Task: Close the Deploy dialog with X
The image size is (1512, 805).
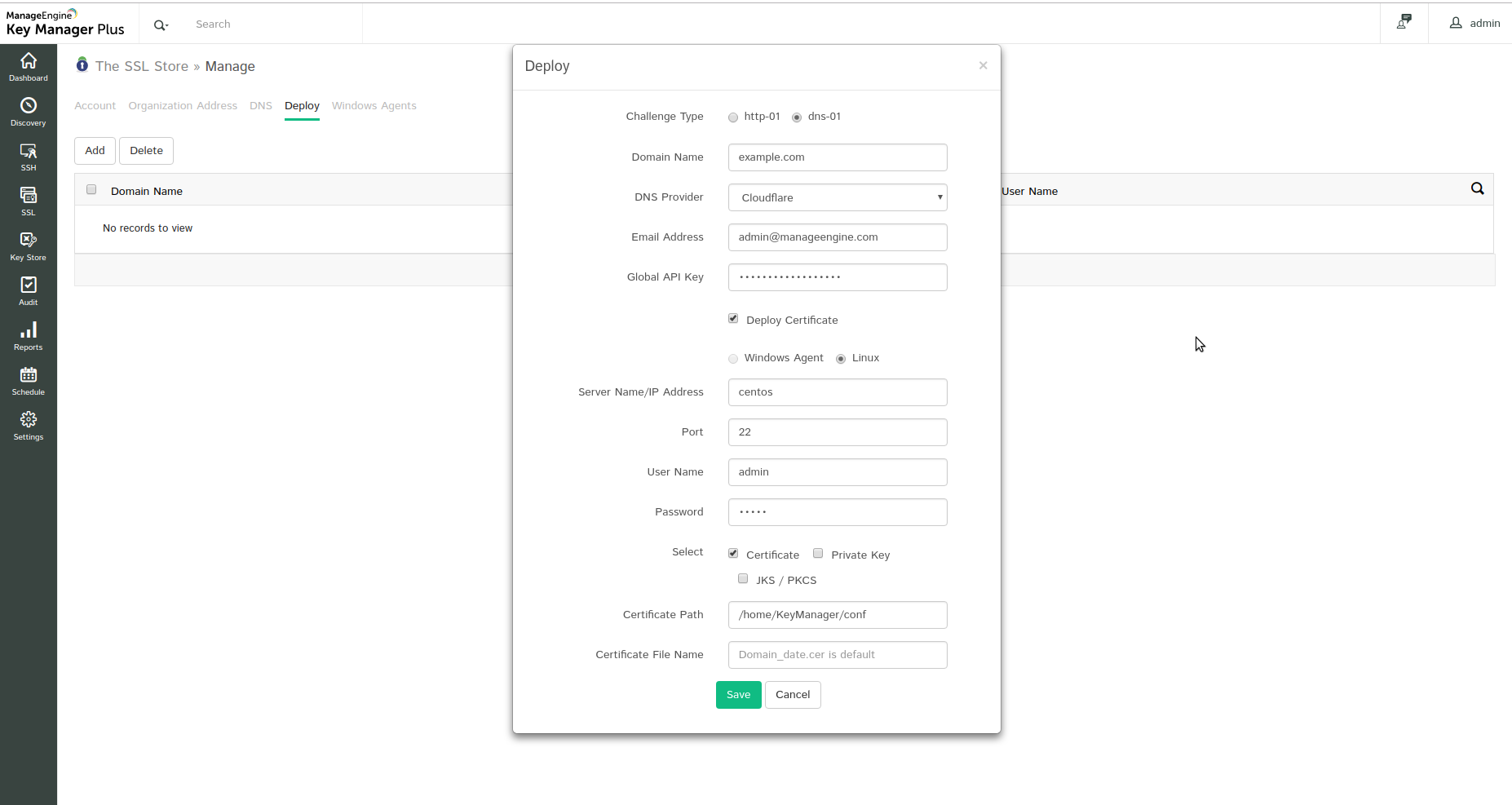Action: [x=983, y=65]
